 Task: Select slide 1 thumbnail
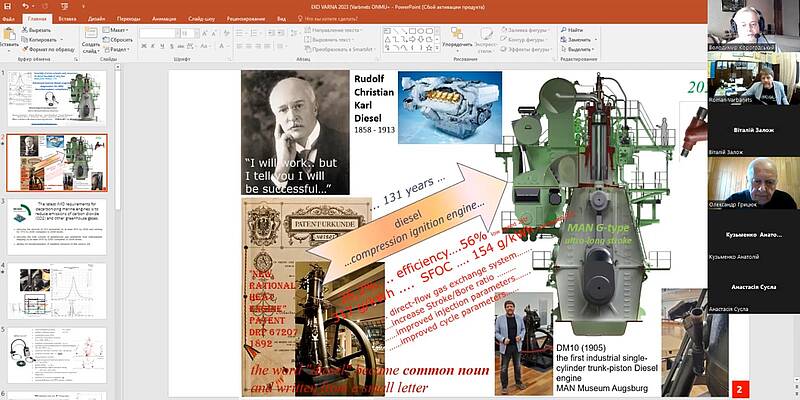[x=57, y=98]
